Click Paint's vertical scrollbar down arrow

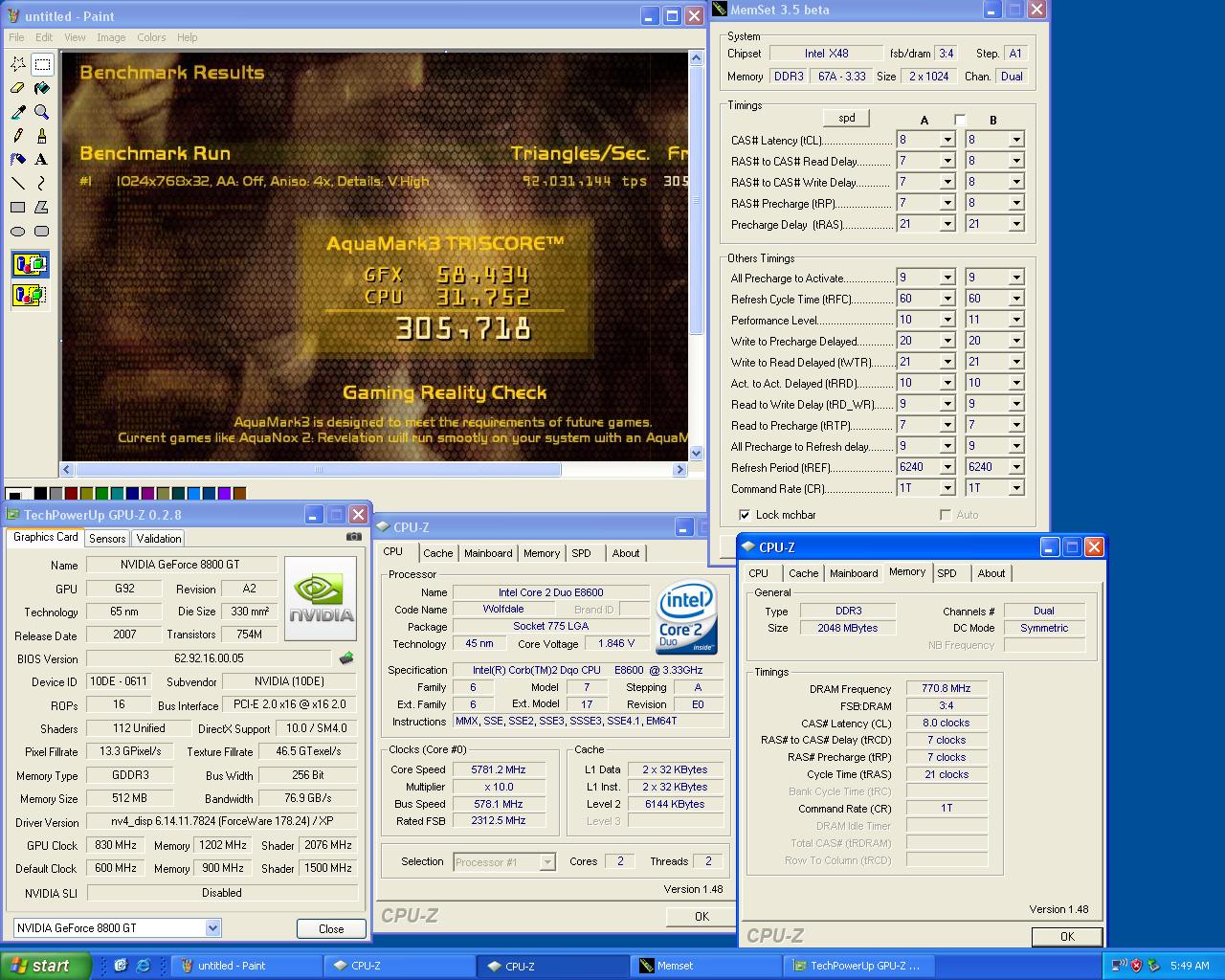point(696,454)
